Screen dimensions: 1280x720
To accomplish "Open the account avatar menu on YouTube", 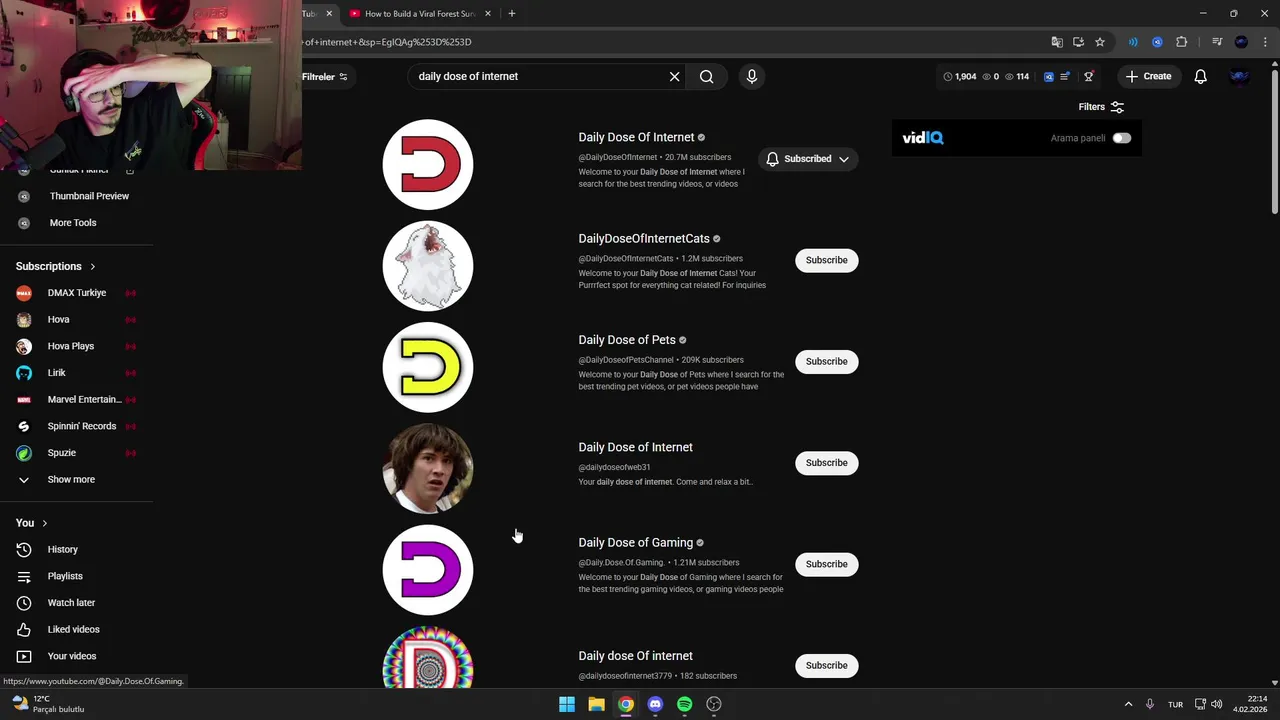I will (x=1239, y=76).
